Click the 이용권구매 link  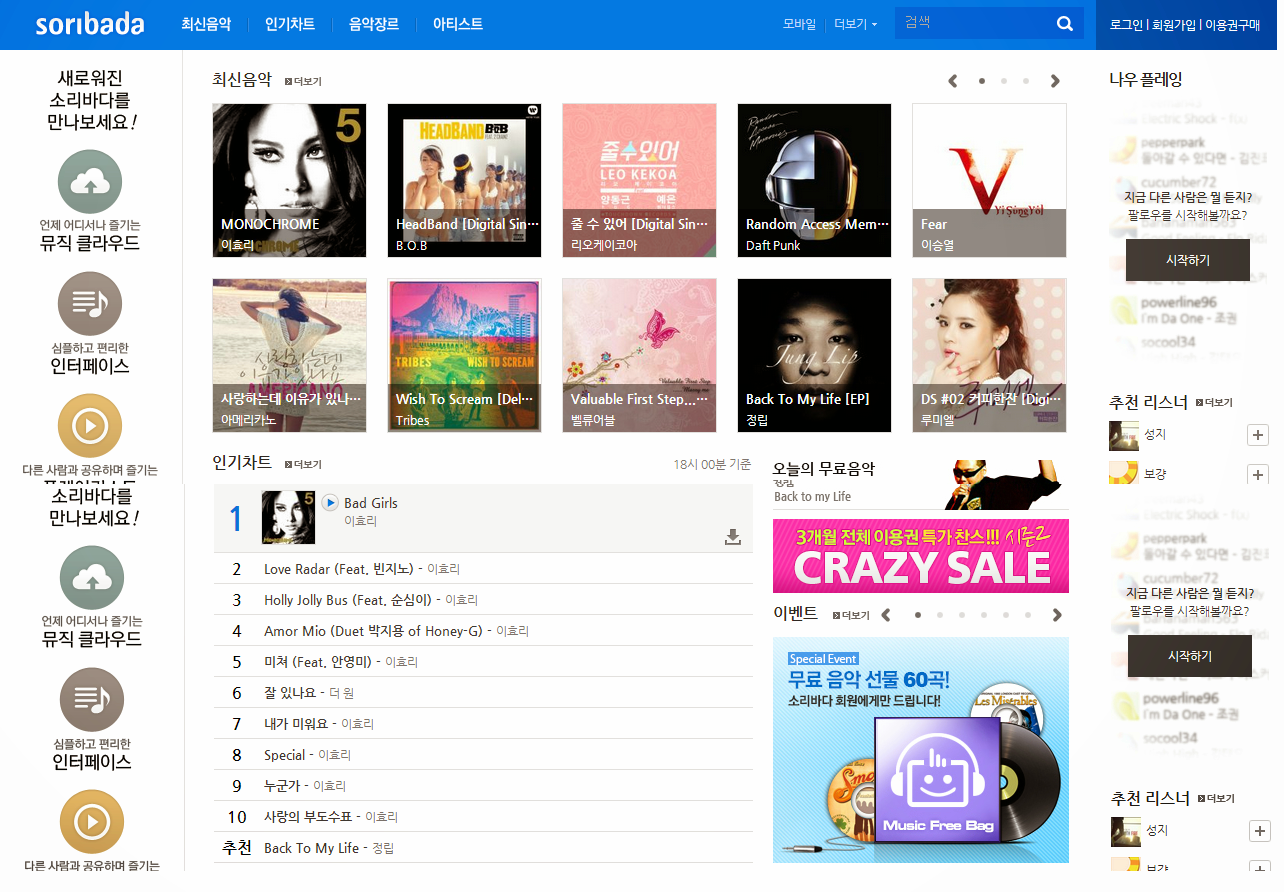coord(1233,25)
